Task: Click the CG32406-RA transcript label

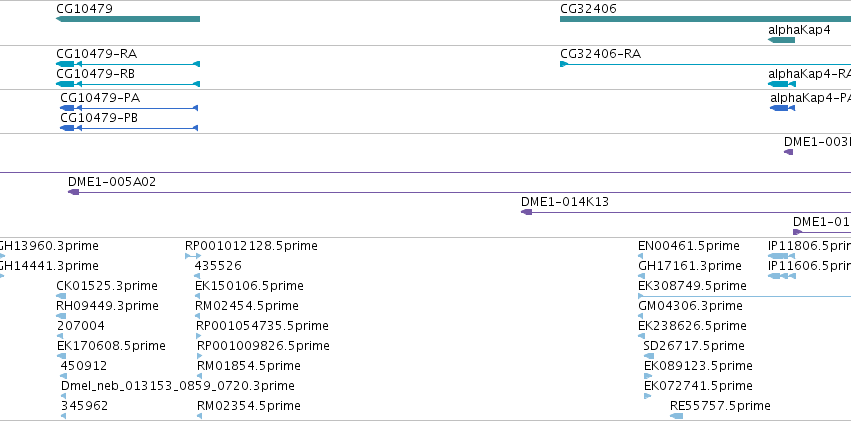Action: point(600,54)
